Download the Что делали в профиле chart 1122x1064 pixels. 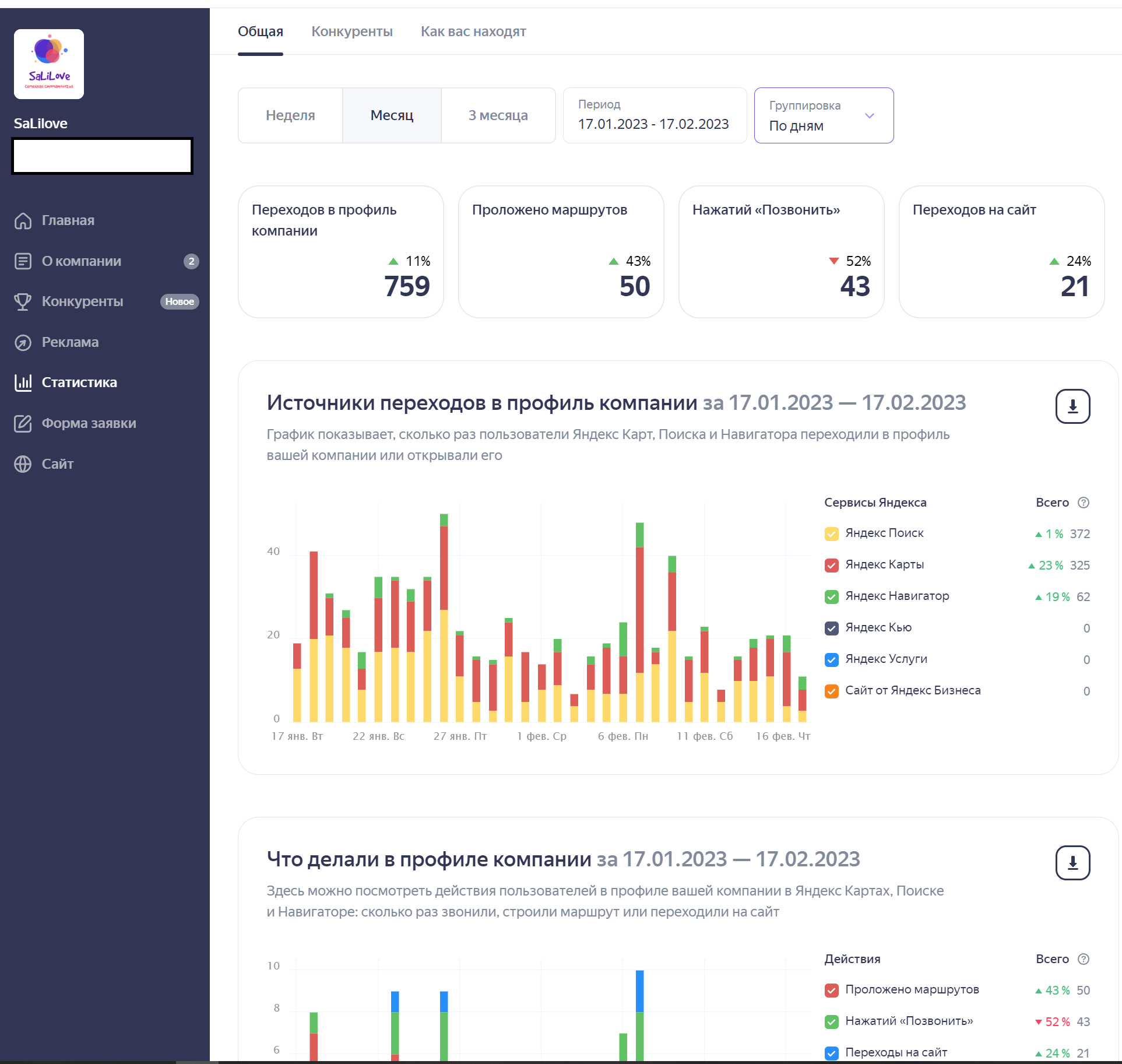[1072, 863]
